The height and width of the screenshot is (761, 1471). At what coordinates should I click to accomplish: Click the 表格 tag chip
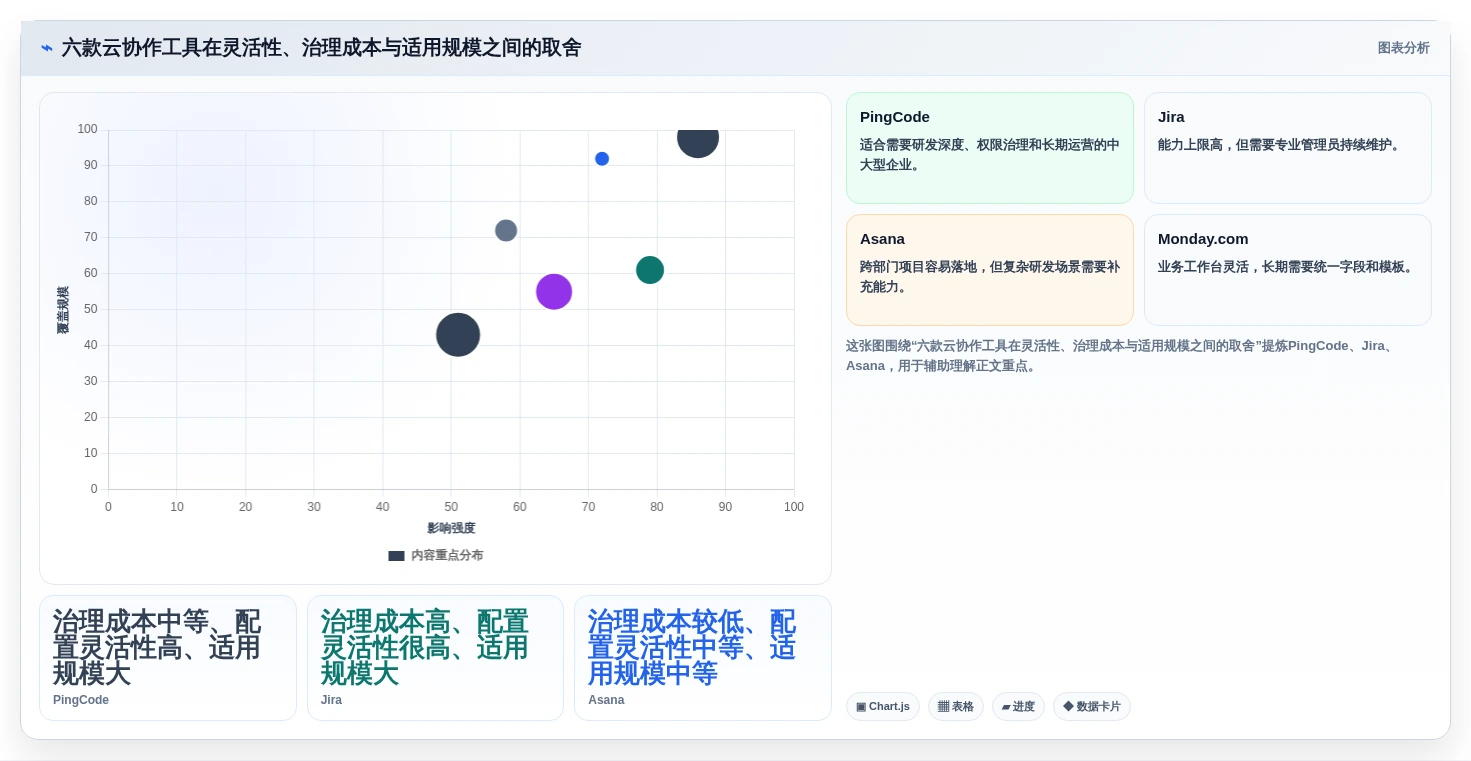point(956,707)
